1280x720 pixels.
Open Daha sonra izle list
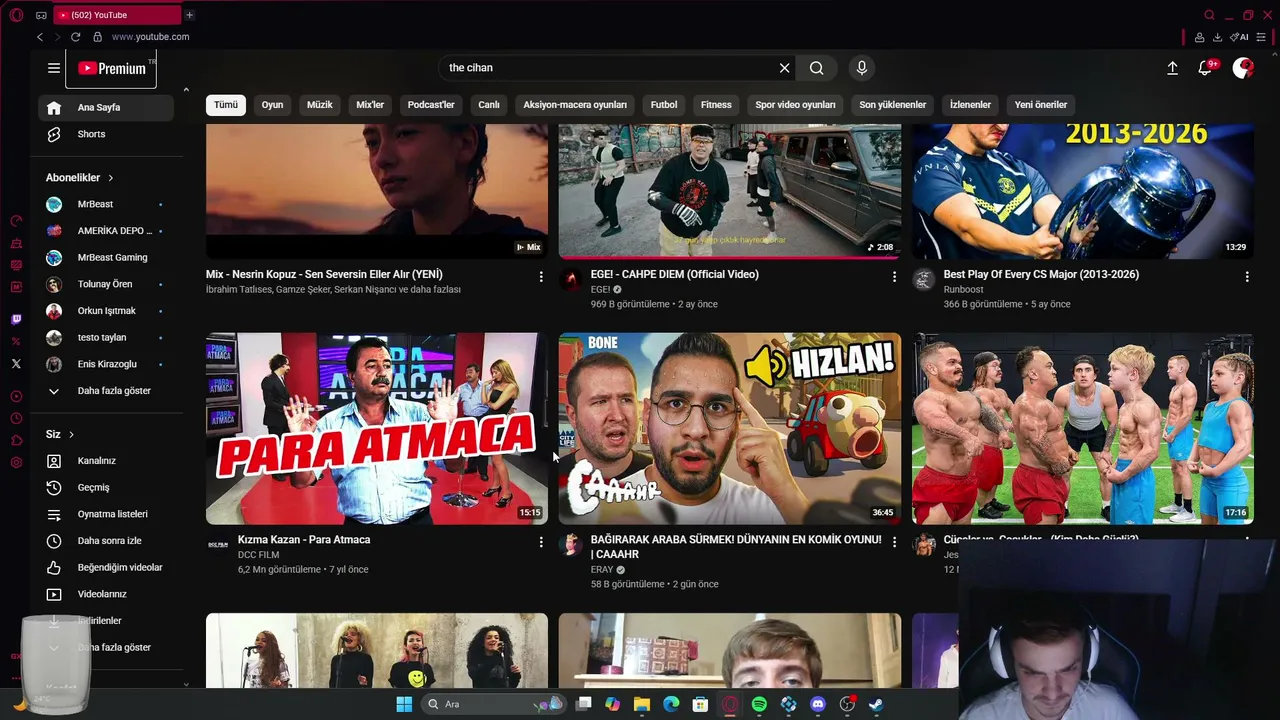(106, 541)
